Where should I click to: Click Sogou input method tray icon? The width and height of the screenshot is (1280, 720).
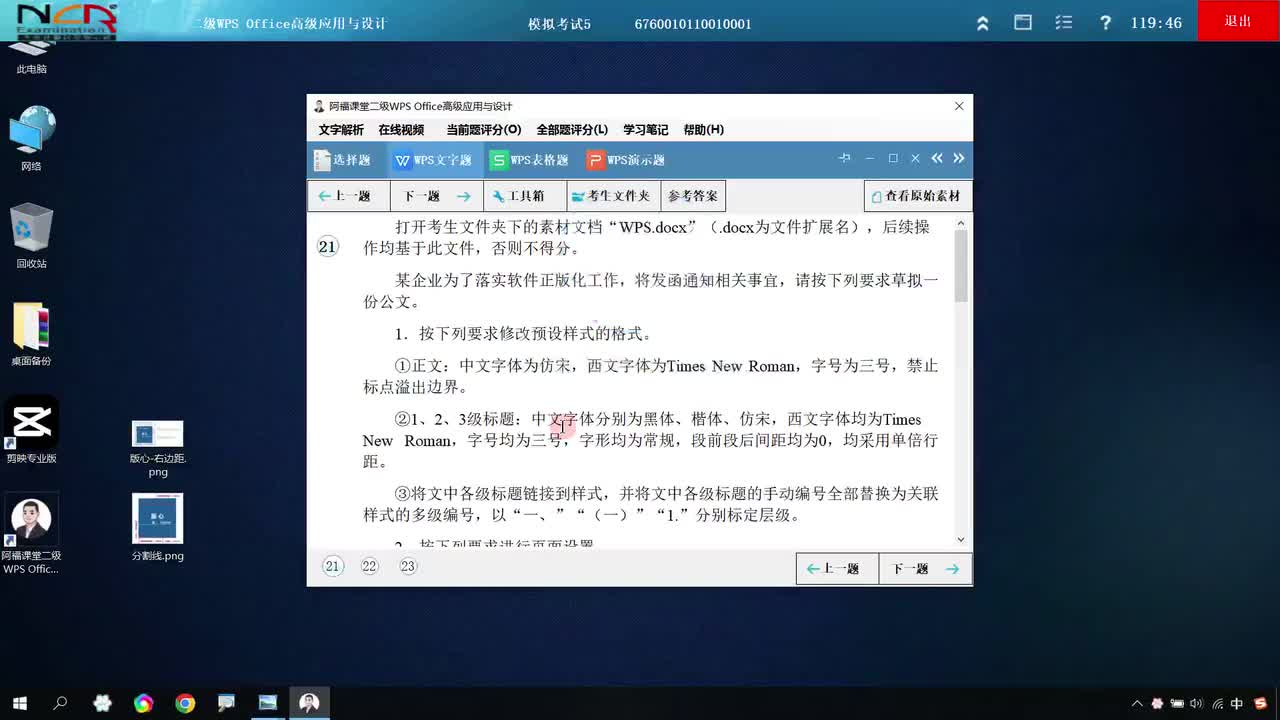click(x=1260, y=703)
